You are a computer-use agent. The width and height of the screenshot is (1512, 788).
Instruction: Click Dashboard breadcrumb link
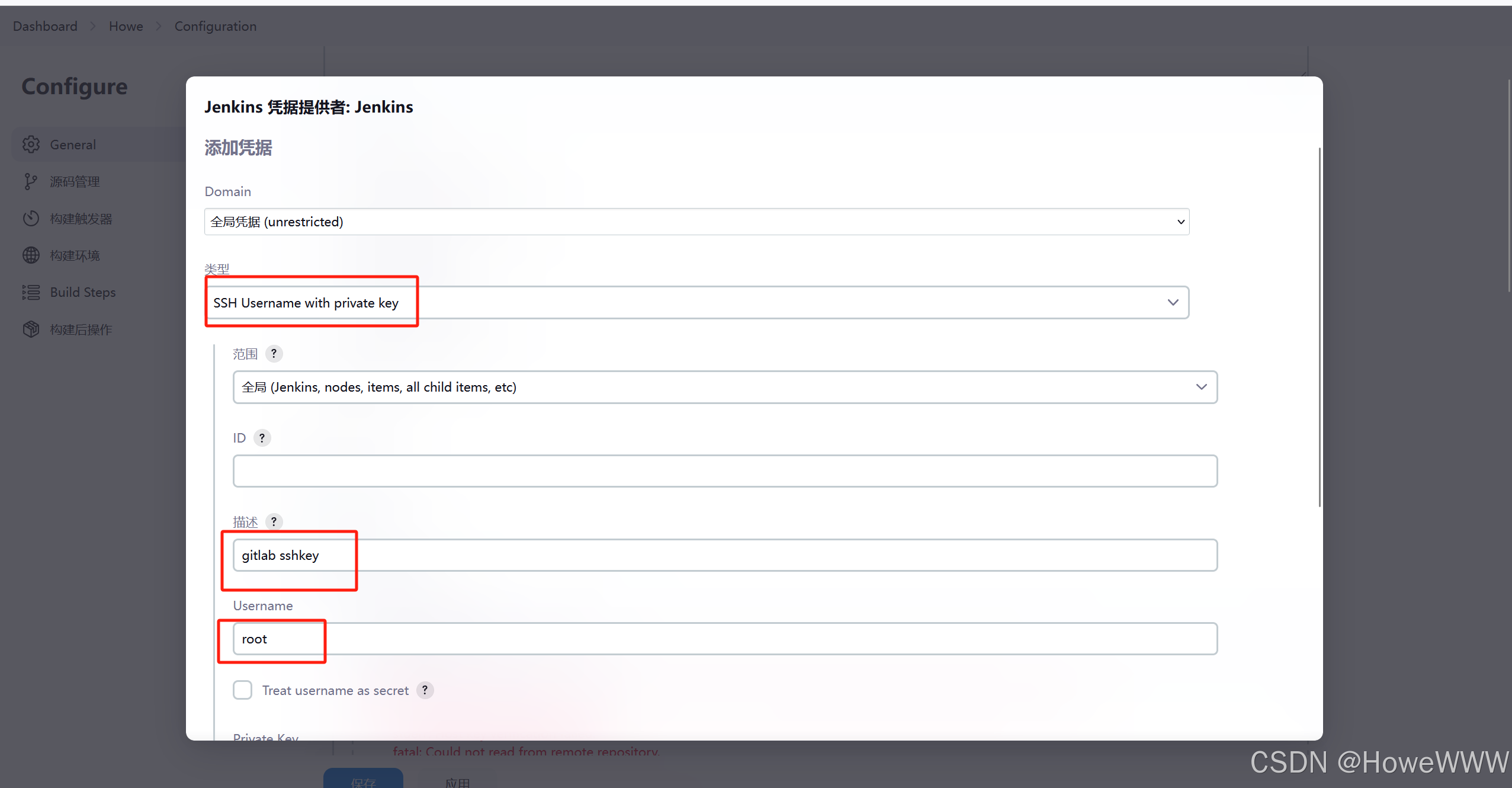(x=45, y=26)
